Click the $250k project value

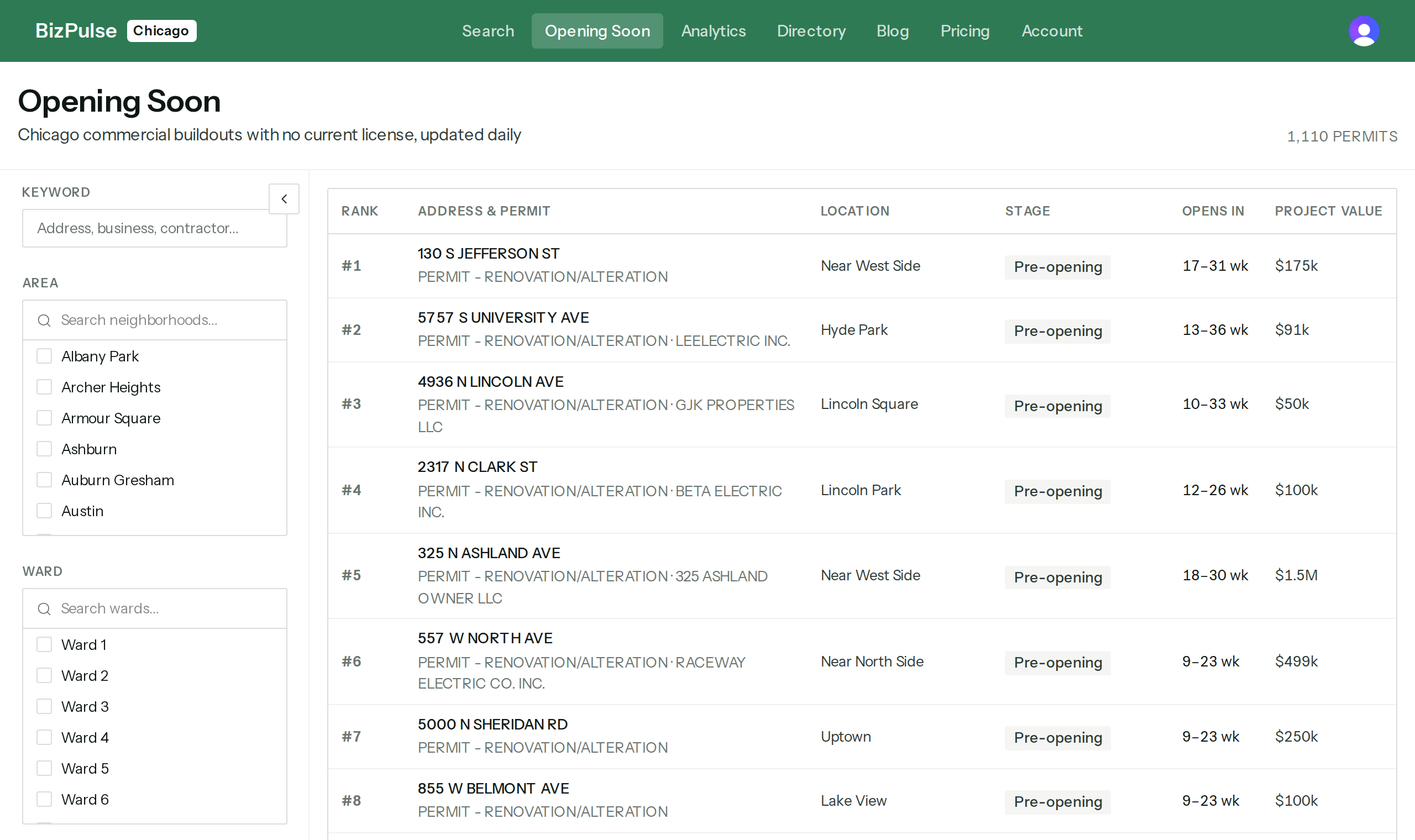pyautogui.click(x=1296, y=737)
